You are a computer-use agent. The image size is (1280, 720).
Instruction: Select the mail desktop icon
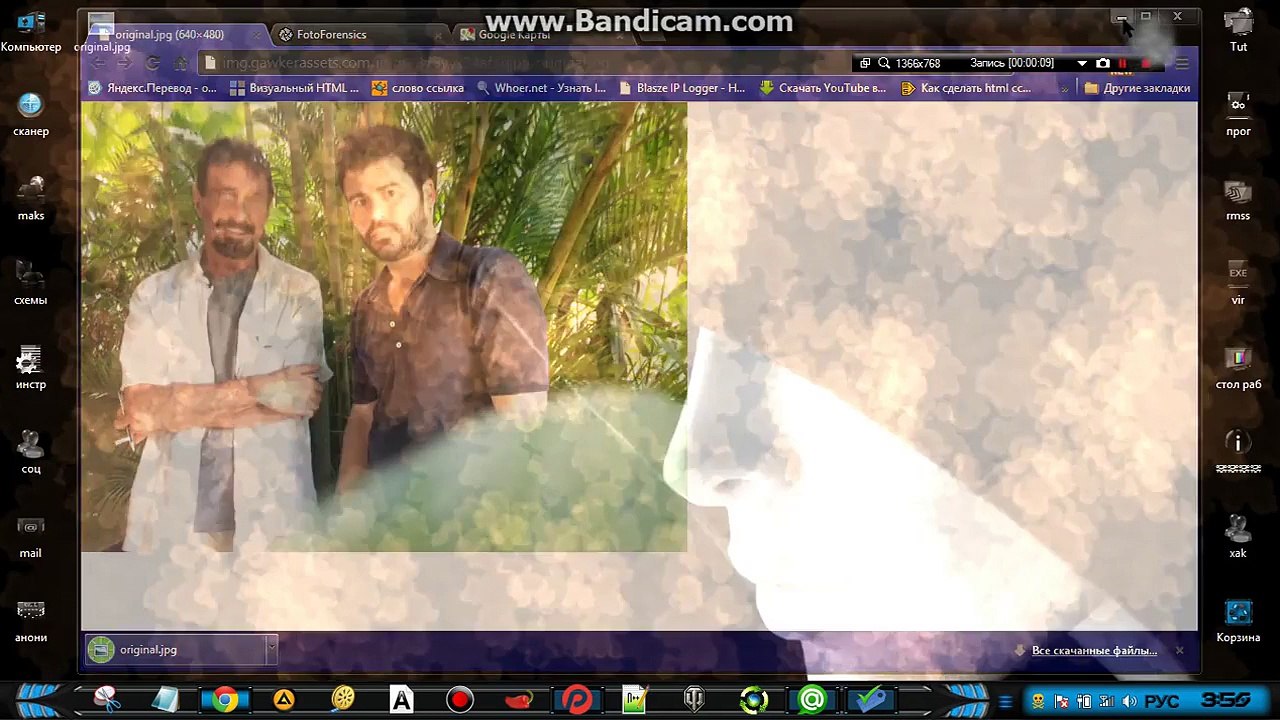[31, 537]
